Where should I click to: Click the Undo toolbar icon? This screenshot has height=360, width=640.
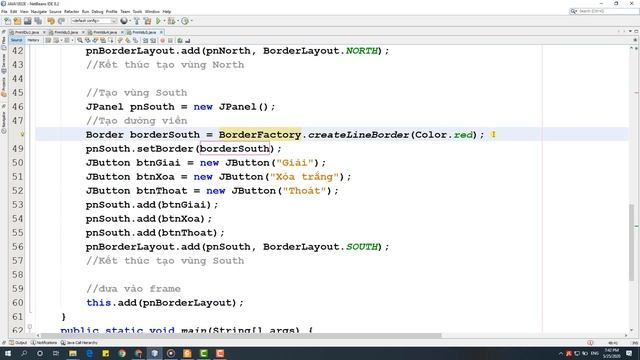pos(51,21)
